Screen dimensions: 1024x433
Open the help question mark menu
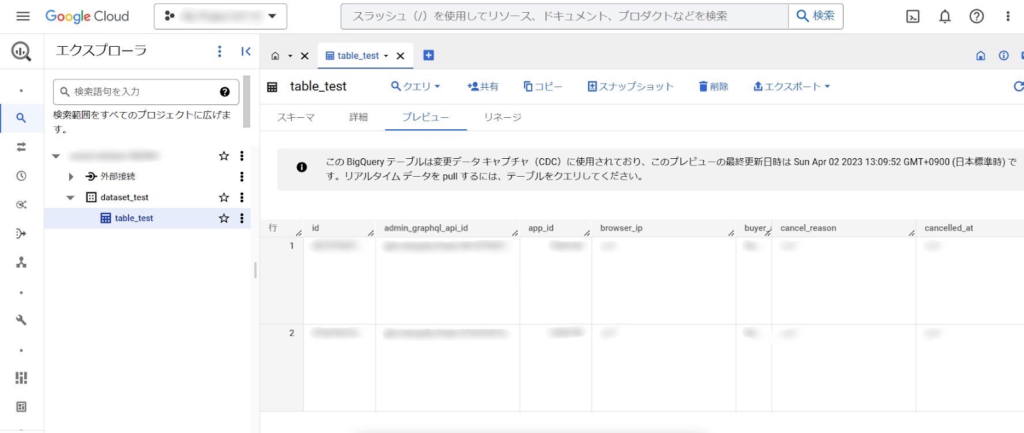click(977, 16)
